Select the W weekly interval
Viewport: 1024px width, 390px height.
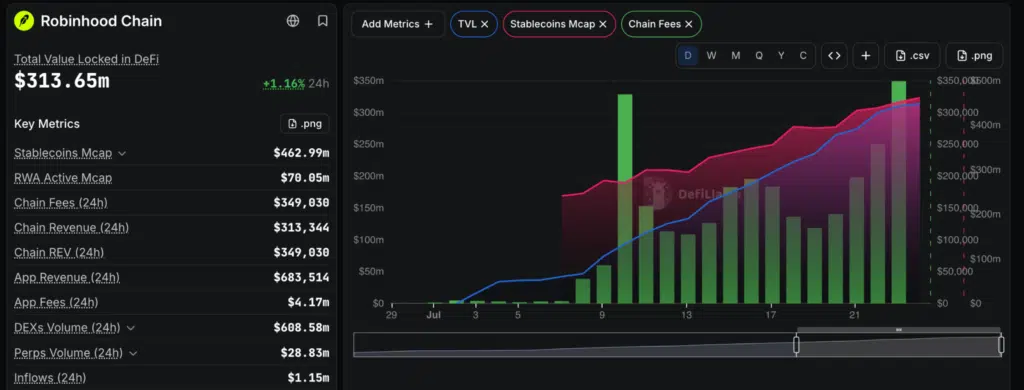click(x=711, y=56)
